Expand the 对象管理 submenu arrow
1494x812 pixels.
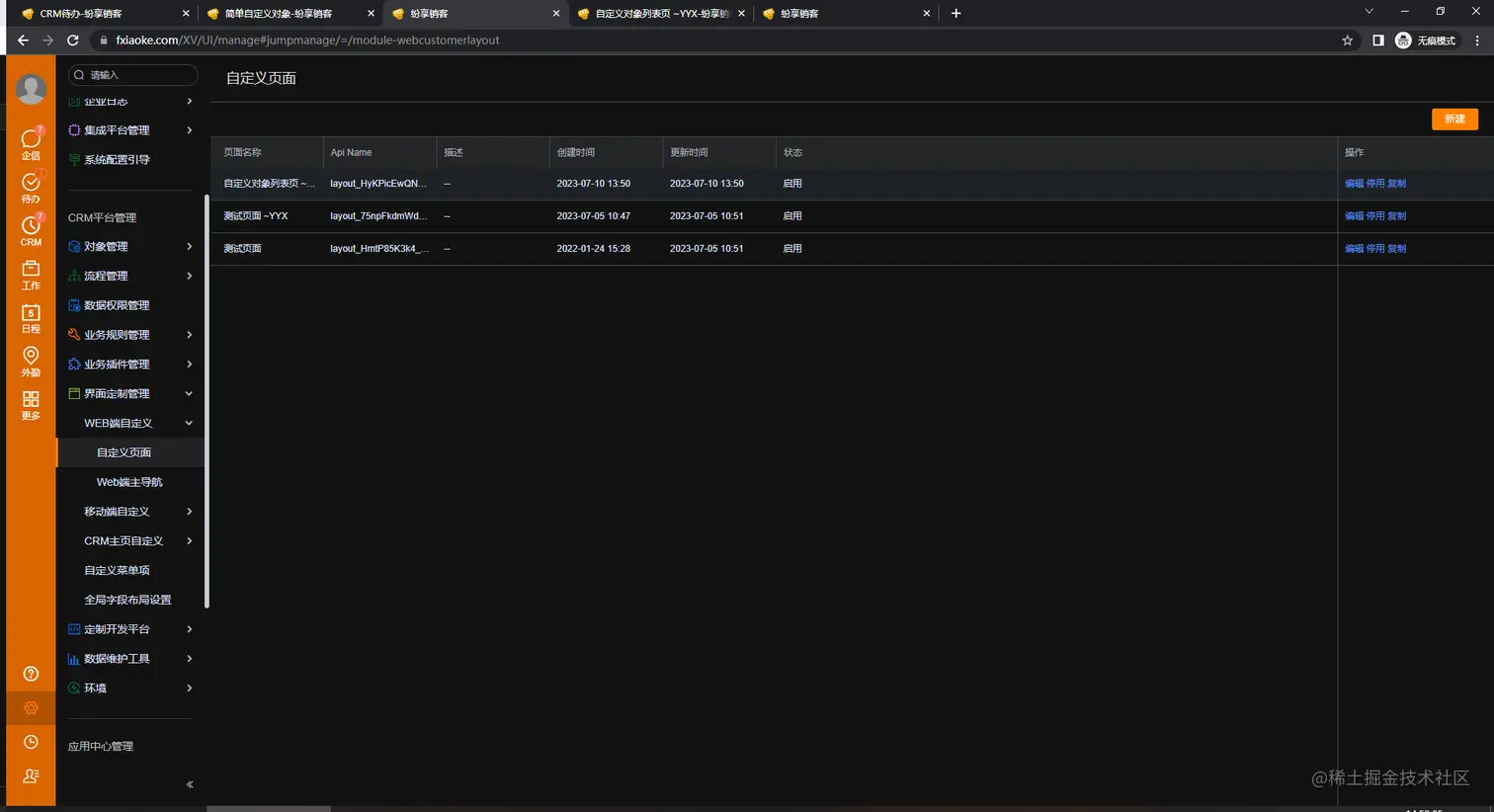(x=190, y=246)
